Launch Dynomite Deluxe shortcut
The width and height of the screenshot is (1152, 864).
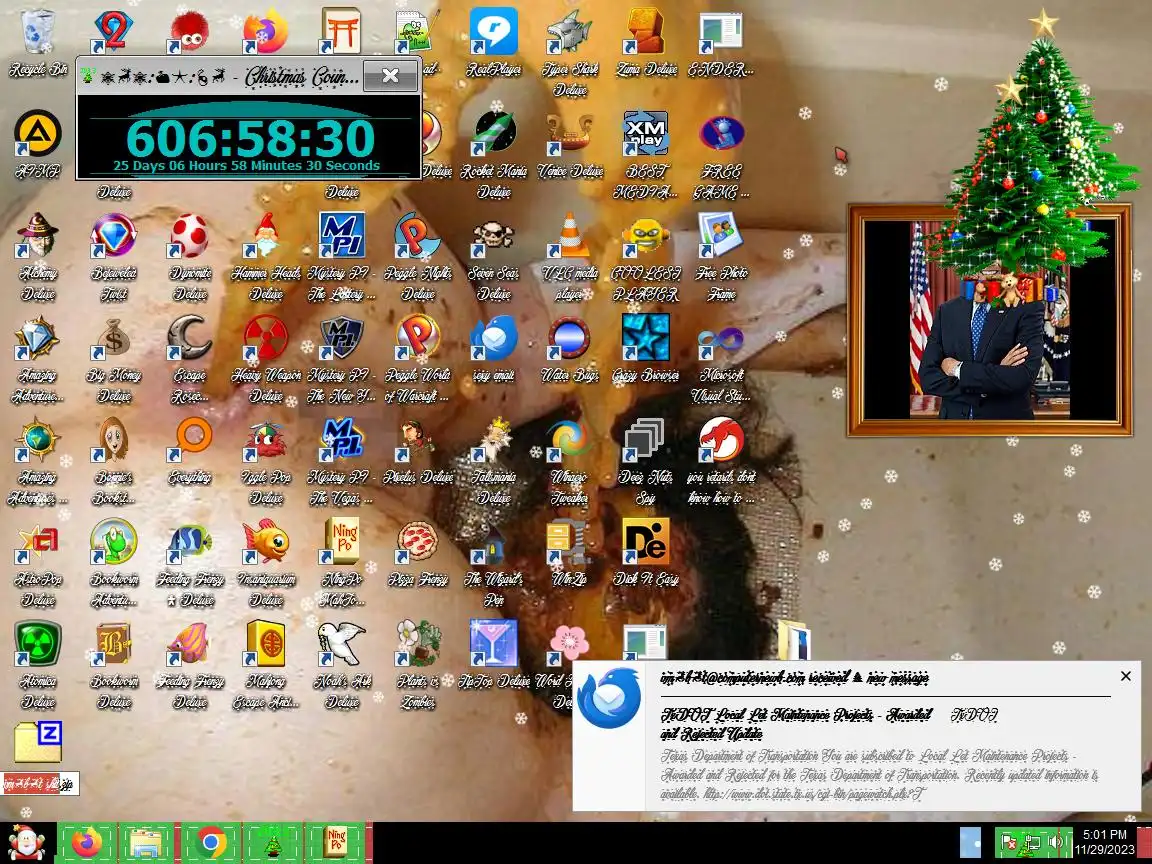(x=190, y=257)
